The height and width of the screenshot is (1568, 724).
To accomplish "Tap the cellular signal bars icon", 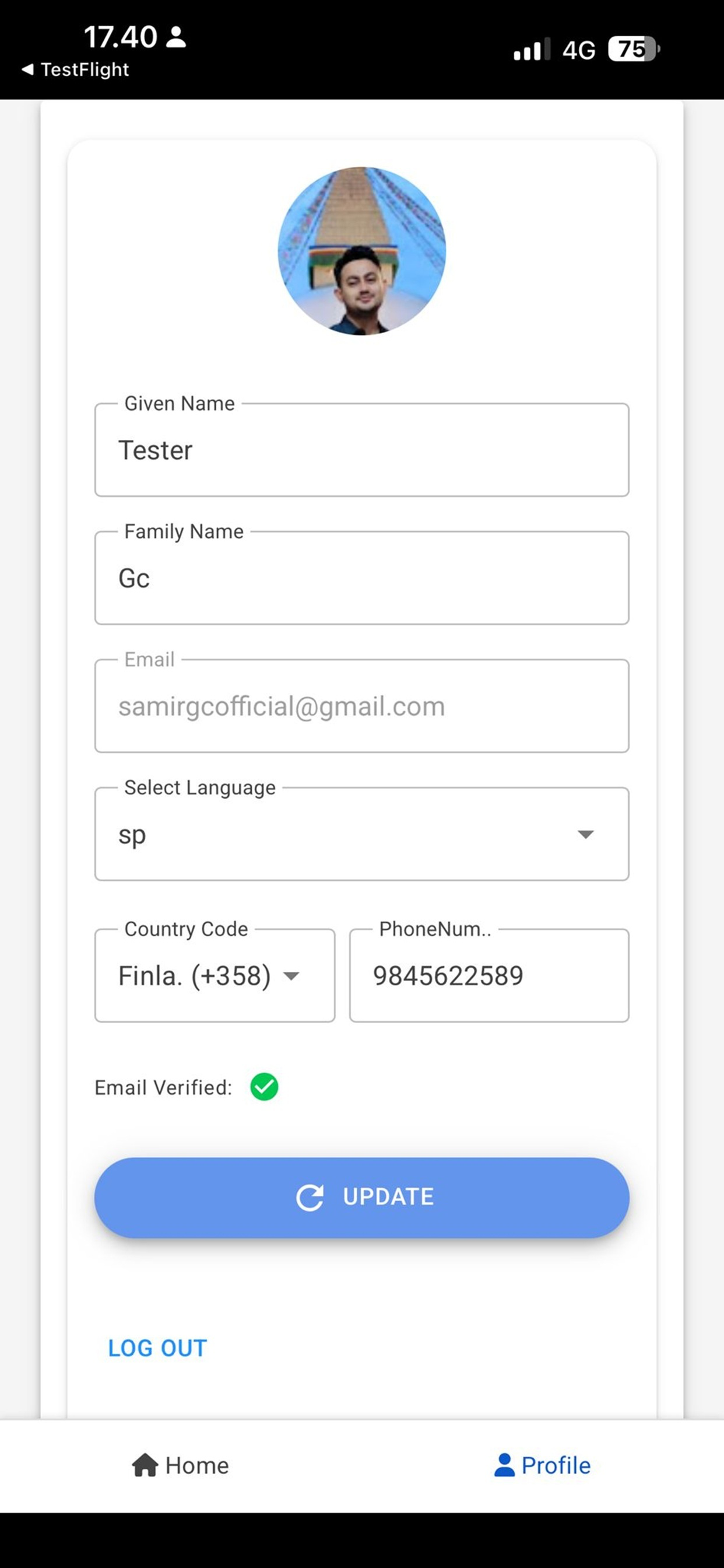I will pos(532,50).
